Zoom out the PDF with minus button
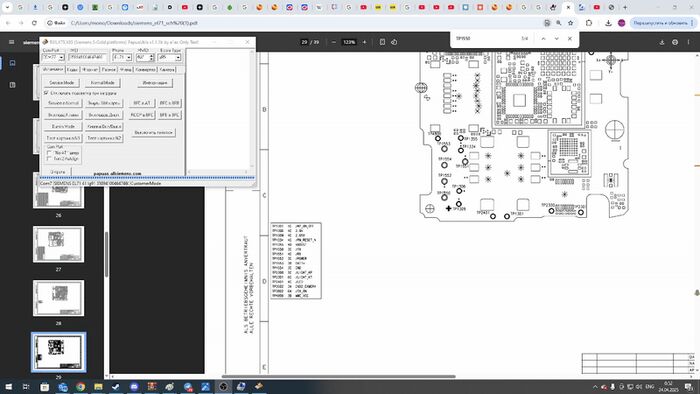700x394 pixels. coord(333,42)
